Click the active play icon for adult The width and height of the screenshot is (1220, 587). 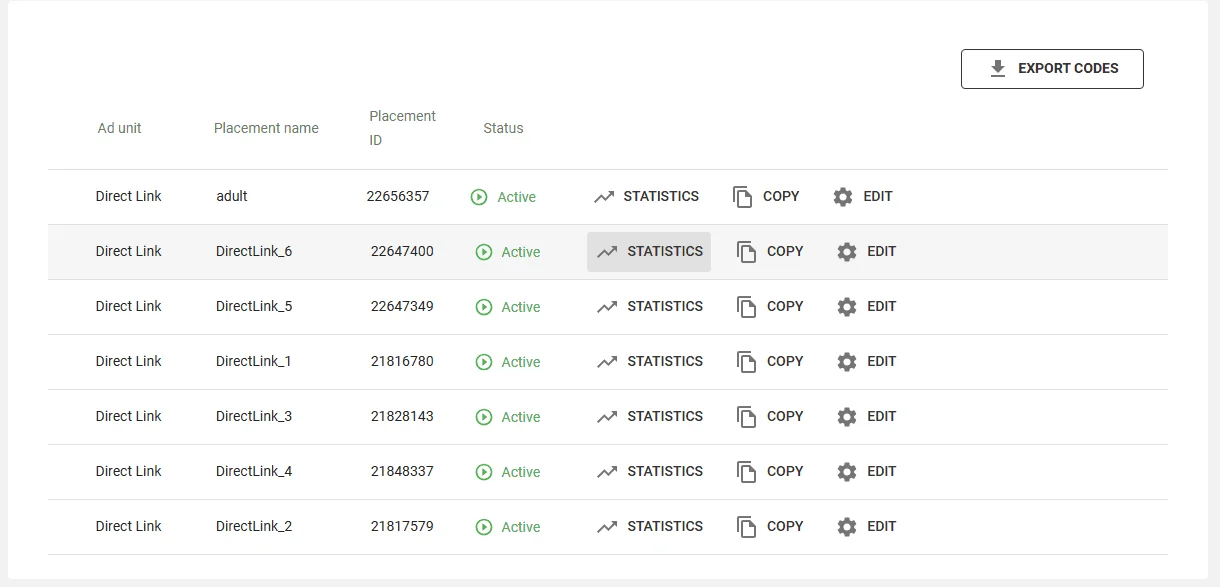479,197
